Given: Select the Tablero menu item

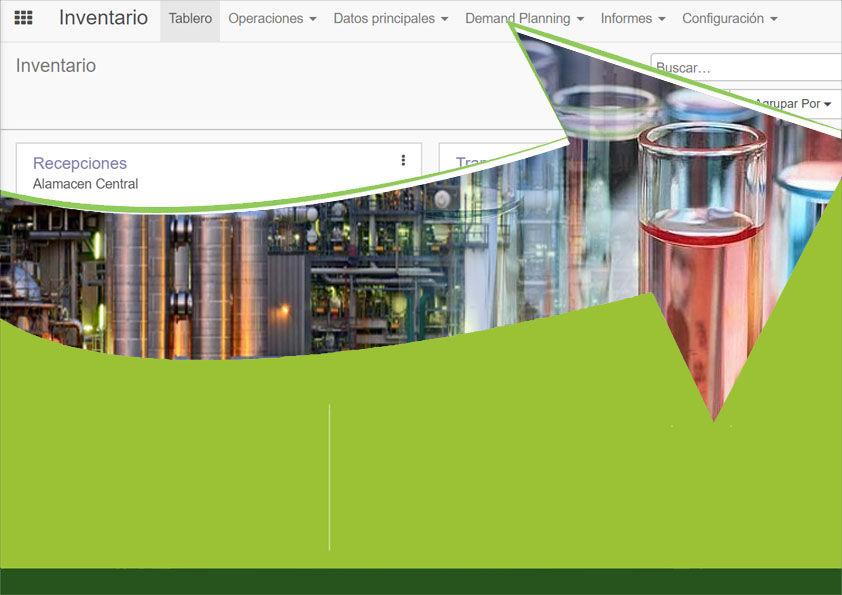Looking at the screenshot, I should (190, 18).
